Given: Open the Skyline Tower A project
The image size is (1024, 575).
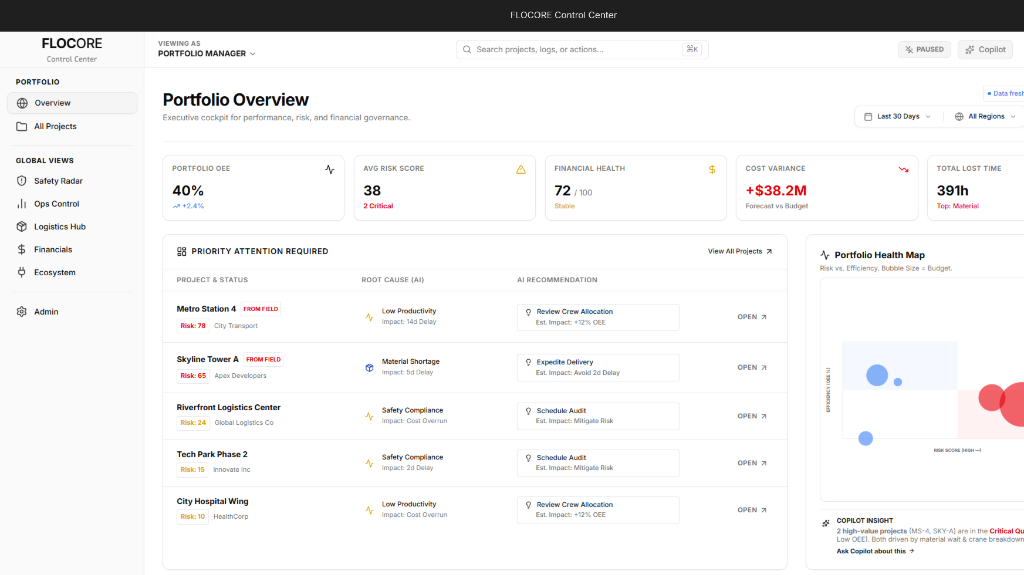Looking at the screenshot, I should (x=752, y=368).
